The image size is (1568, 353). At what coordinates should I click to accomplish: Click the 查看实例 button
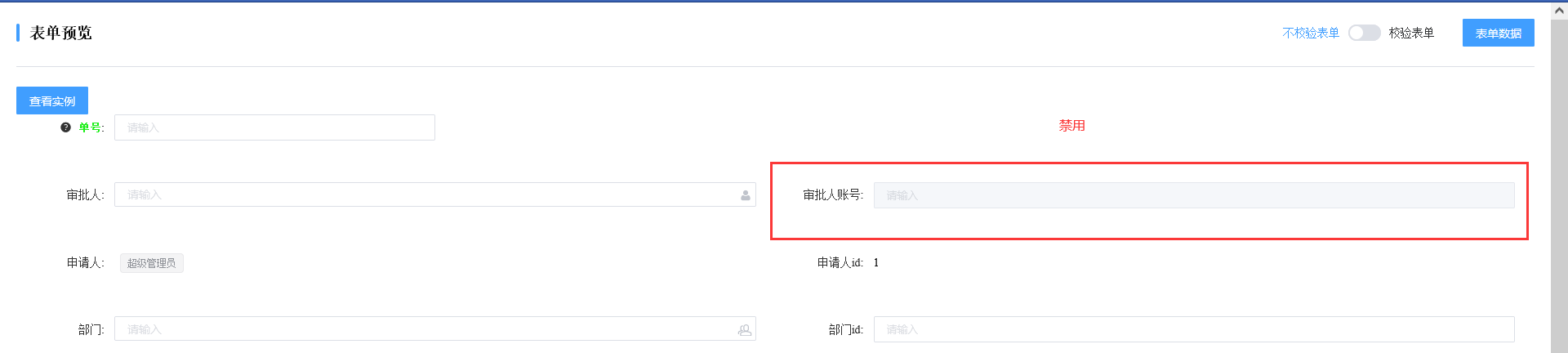(x=52, y=101)
